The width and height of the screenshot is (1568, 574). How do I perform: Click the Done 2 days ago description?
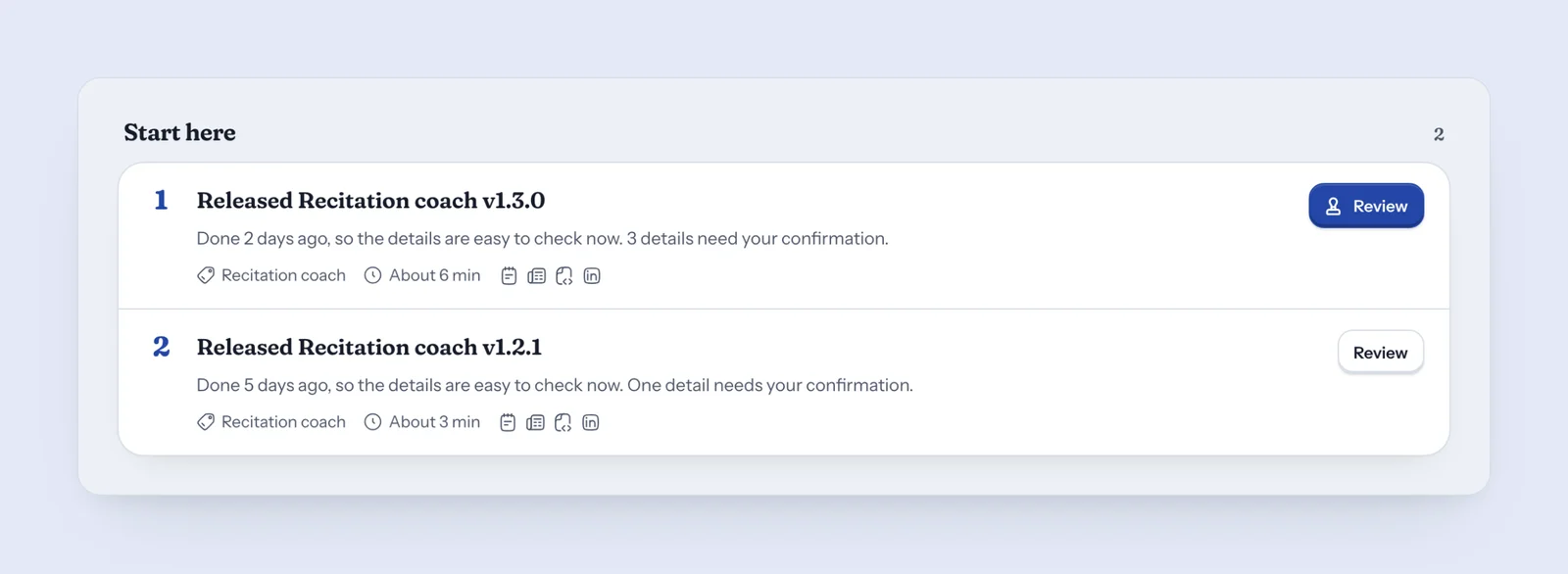click(543, 239)
